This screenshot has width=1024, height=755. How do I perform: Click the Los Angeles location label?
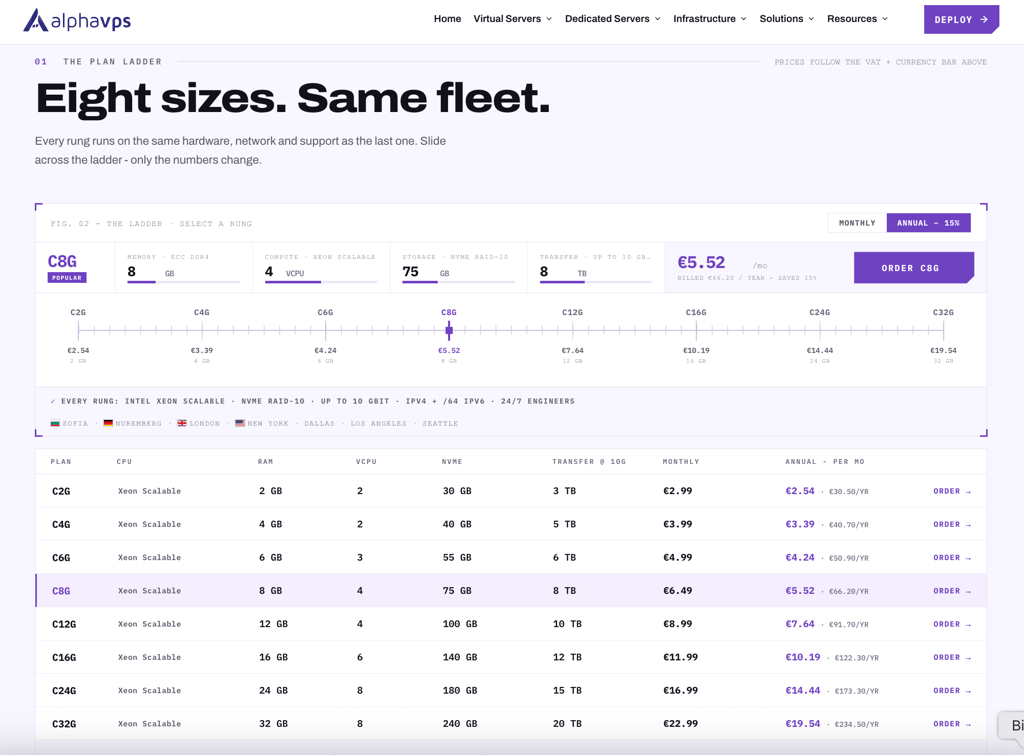378,423
